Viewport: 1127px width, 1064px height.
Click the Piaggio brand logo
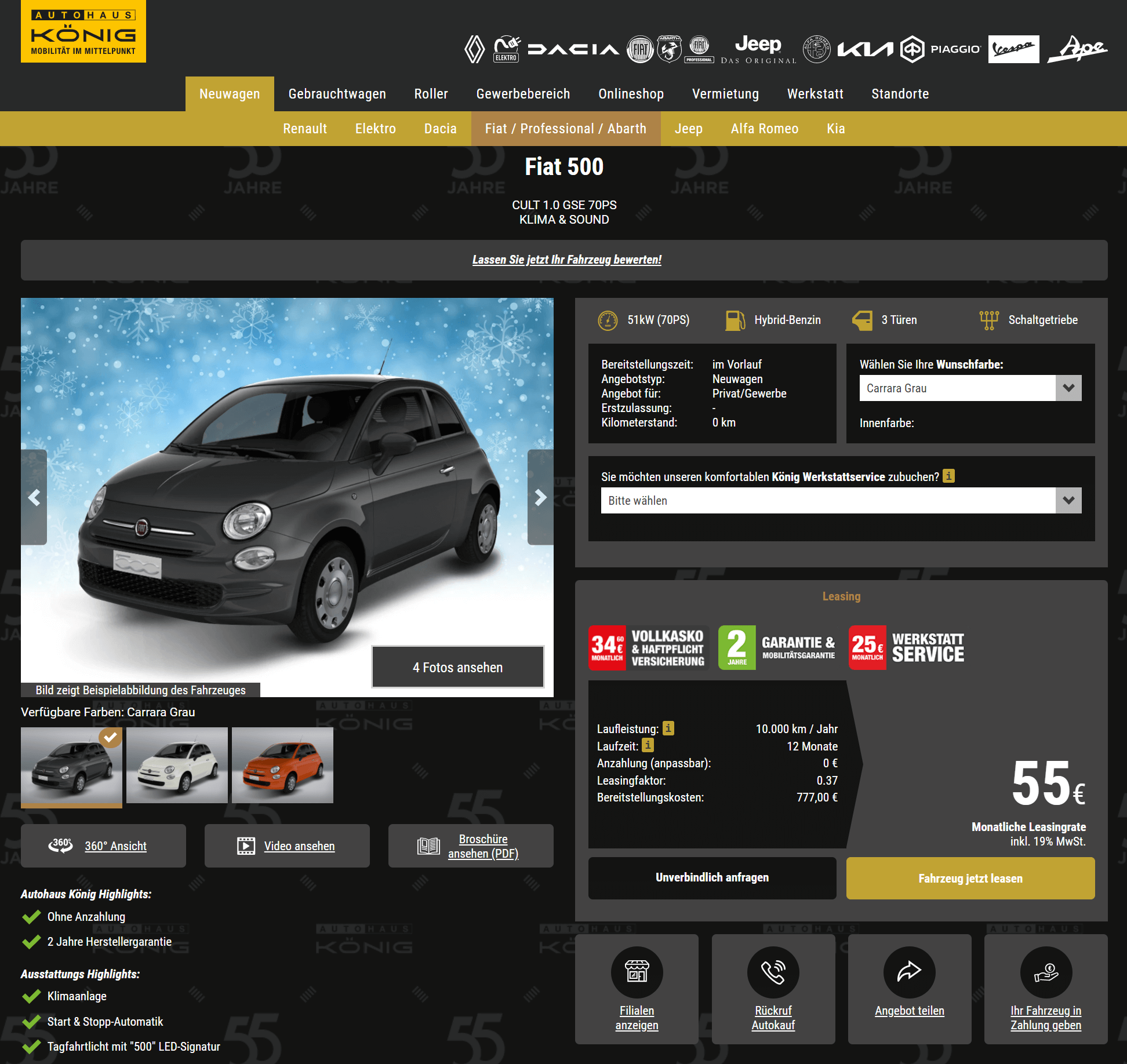(x=940, y=49)
